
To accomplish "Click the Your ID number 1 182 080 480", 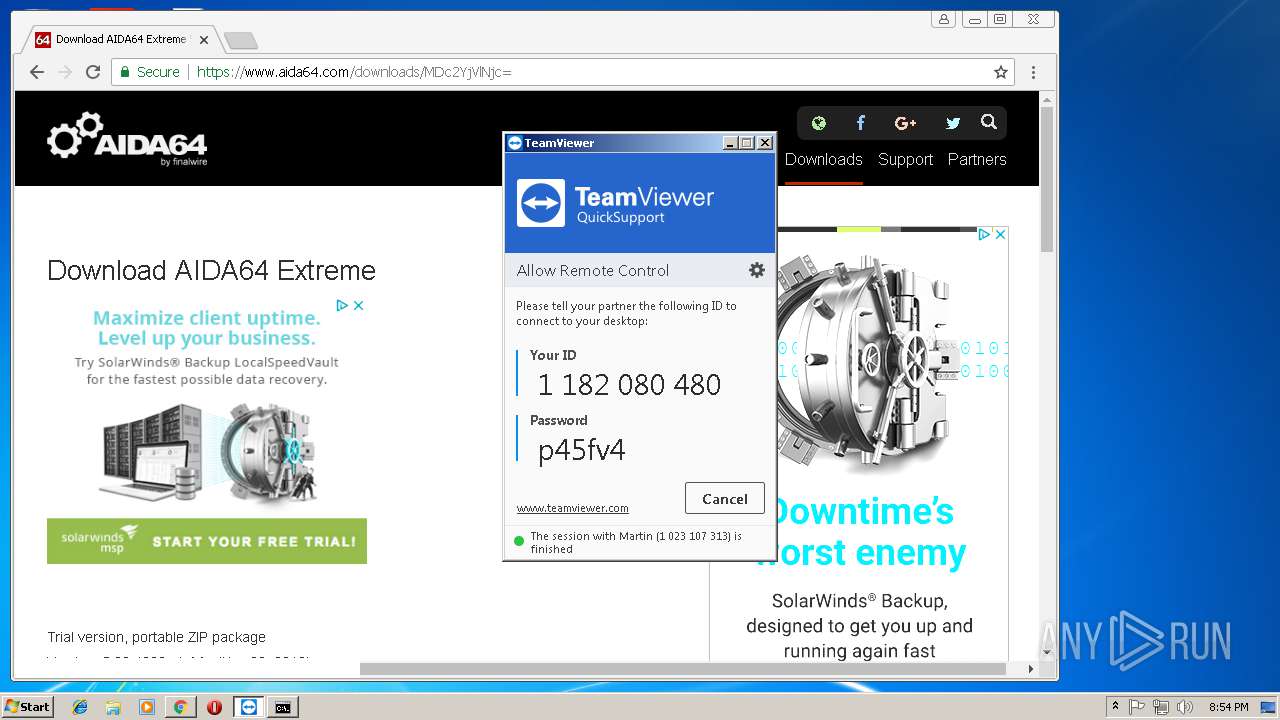I will tap(629, 384).
